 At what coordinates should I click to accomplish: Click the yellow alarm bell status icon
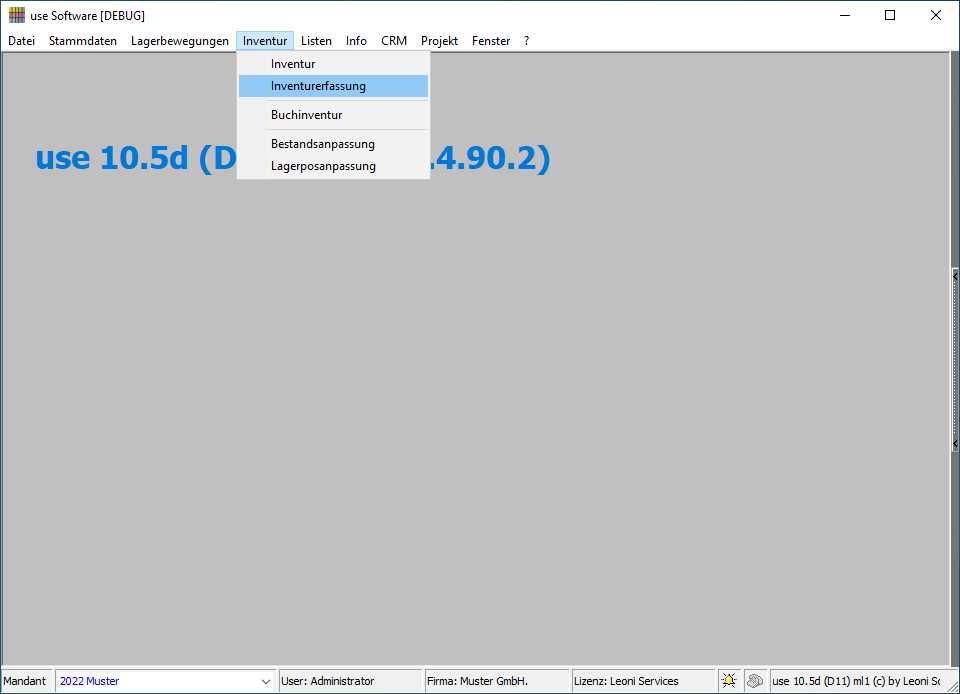(729, 681)
